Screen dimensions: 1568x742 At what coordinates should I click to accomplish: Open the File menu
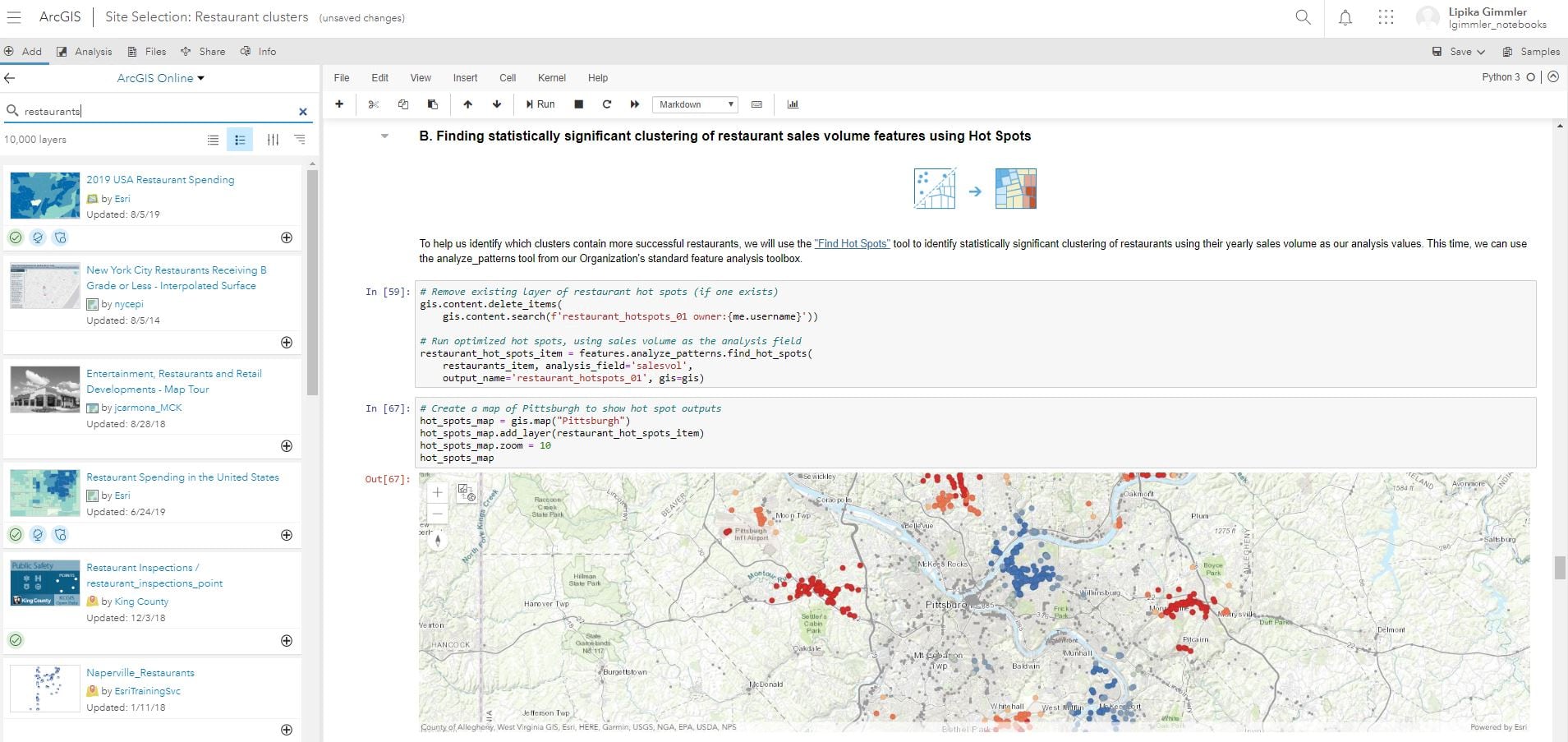pyautogui.click(x=342, y=78)
